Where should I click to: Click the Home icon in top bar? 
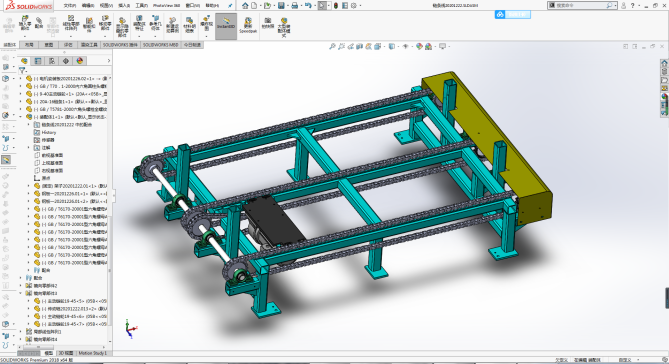[x=245, y=6]
